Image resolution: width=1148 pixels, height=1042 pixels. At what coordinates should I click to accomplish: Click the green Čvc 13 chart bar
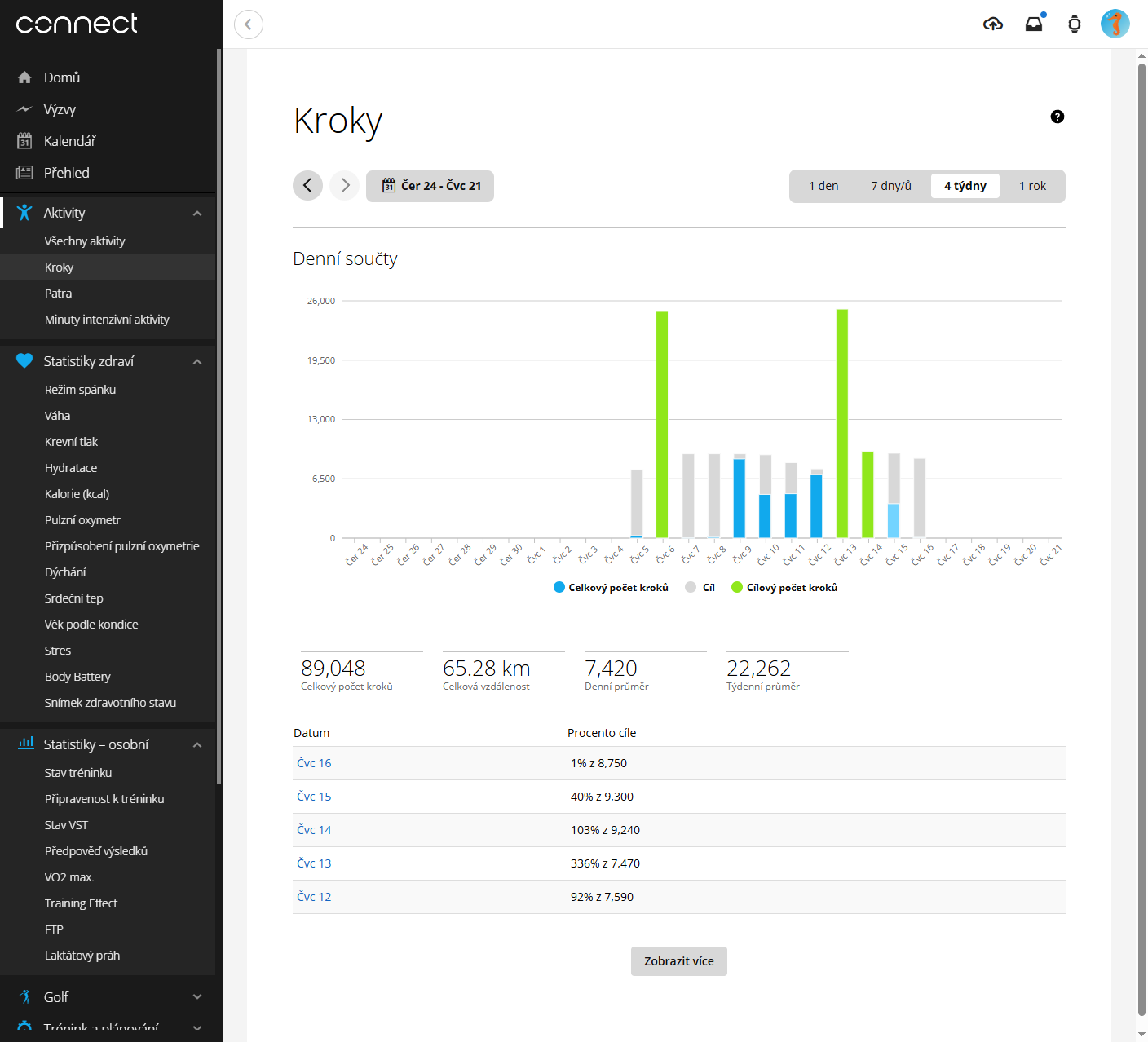(841, 424)
